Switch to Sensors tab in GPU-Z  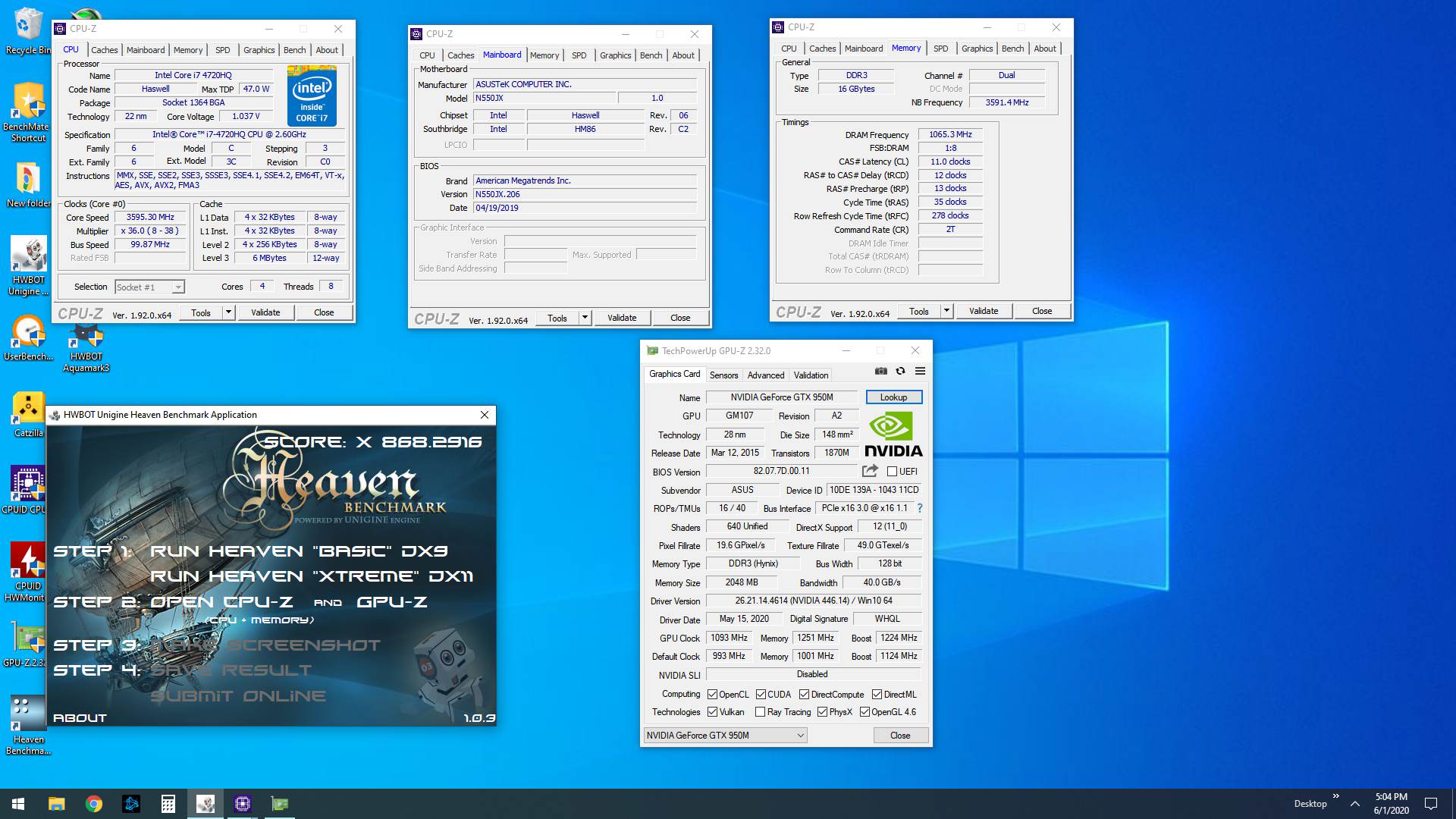pos(723,375)
